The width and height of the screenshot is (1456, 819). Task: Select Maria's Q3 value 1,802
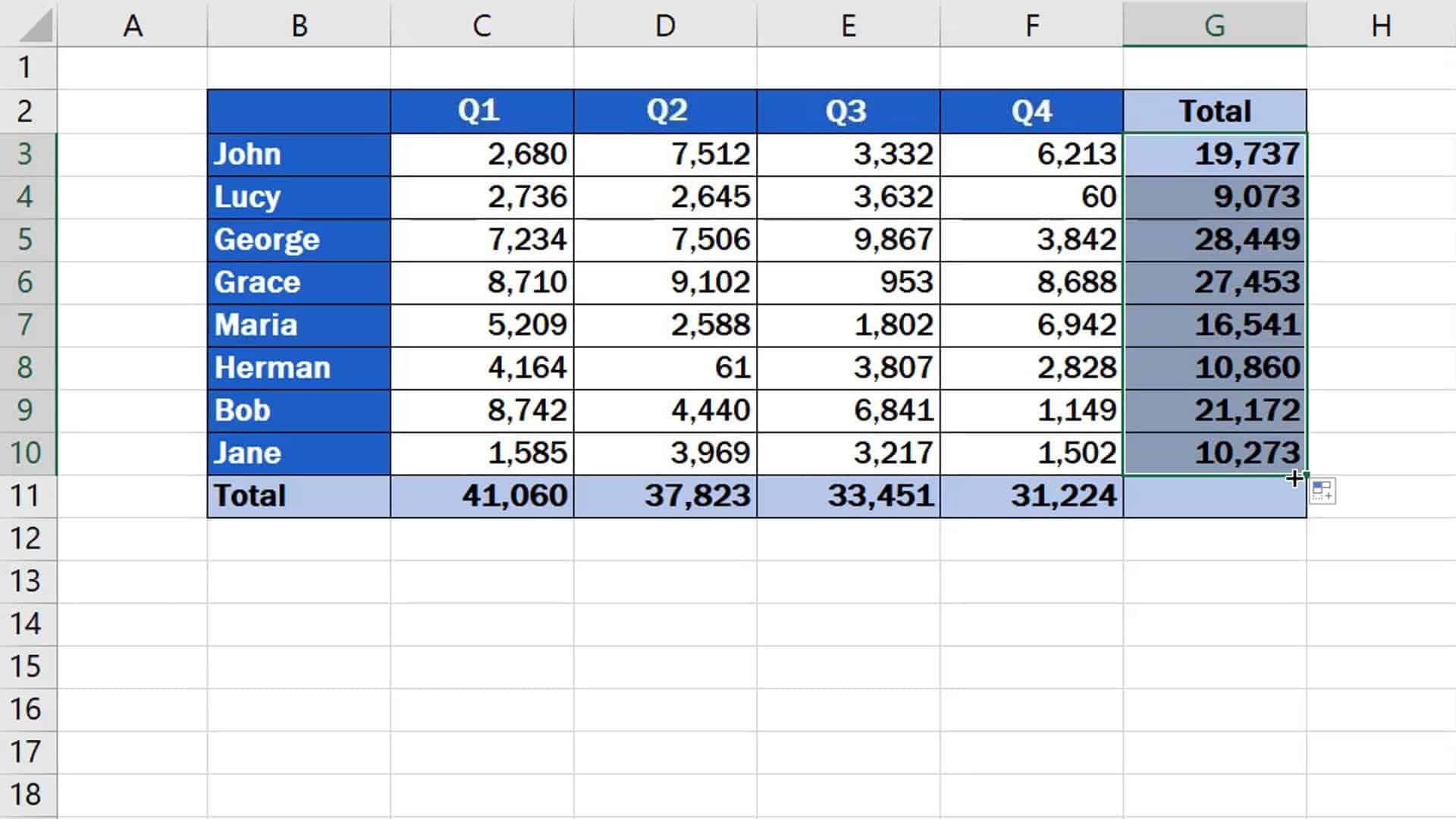847,325
